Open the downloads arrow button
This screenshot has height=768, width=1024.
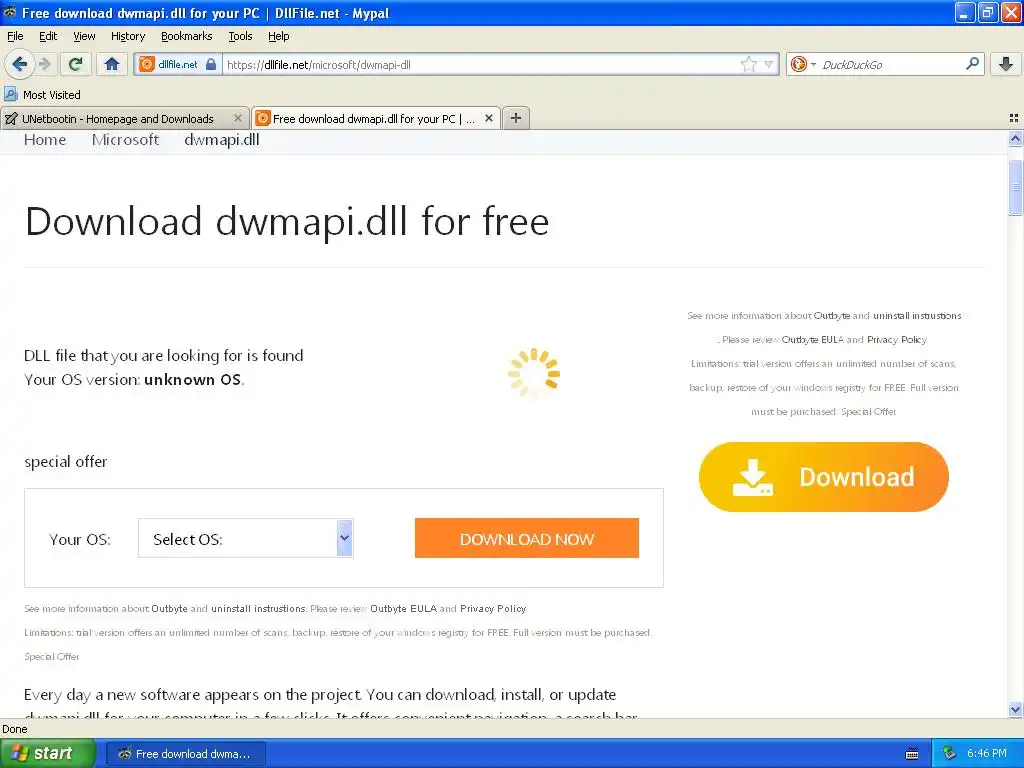pos(1006,64)
